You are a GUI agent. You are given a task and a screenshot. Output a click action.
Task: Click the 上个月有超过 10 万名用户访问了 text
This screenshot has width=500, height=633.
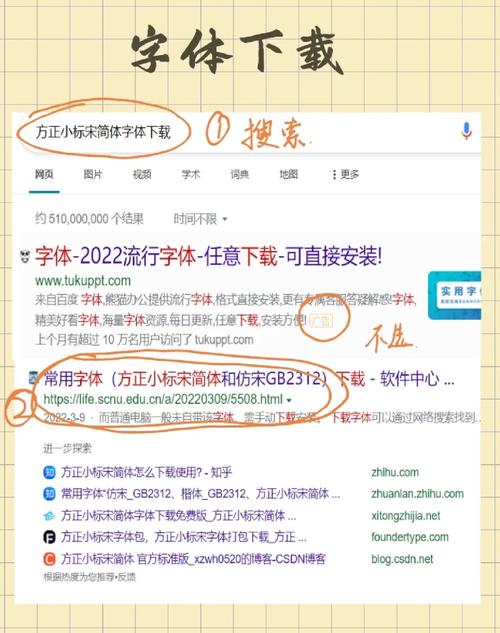[x=144, y=340]
